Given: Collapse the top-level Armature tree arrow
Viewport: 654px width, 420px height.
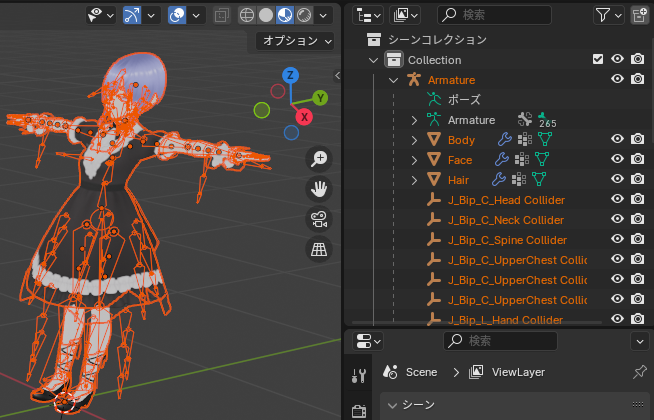Looking at the screenshot, I should (x=393, y=80).
